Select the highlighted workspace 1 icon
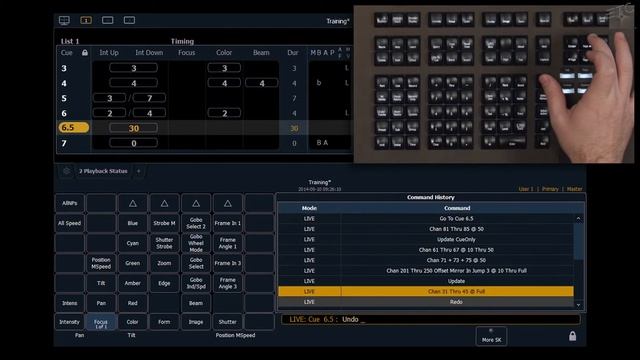The height and width of the screenshot is (360, 640). [x=86, y=20]
